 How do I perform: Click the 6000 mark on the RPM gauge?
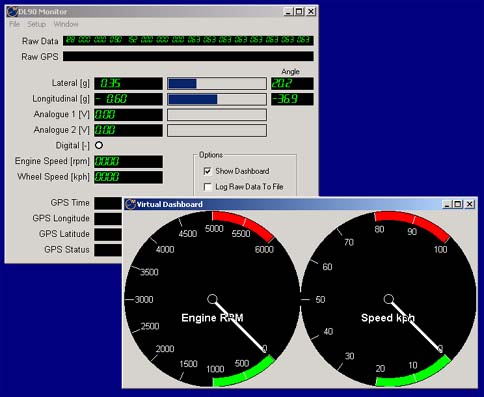(264, 249)
